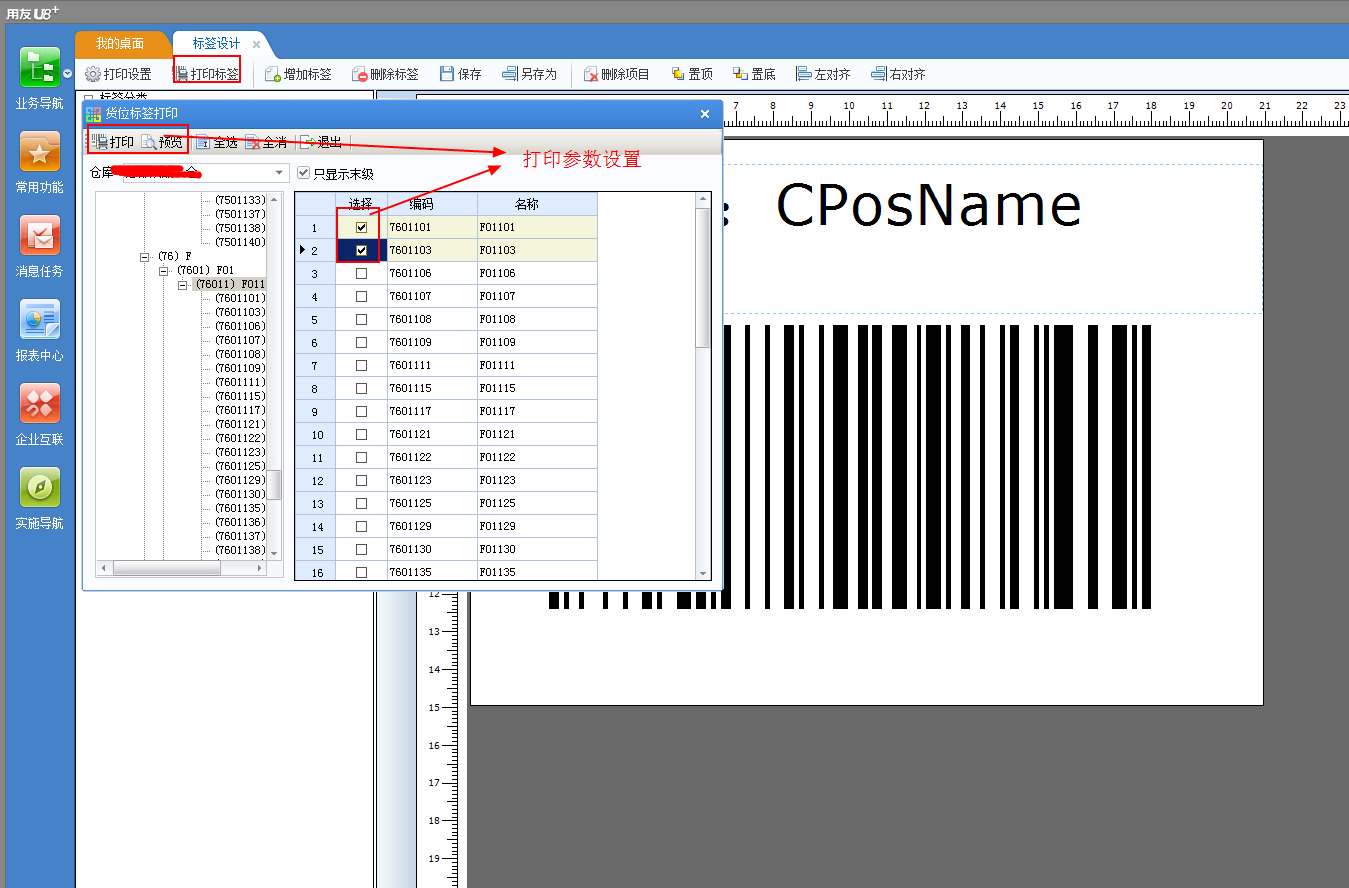This screenshot has width=1349, height=888.
Task: Click the tree's horizontal scrollbar thumb
Action: point(167,568)
